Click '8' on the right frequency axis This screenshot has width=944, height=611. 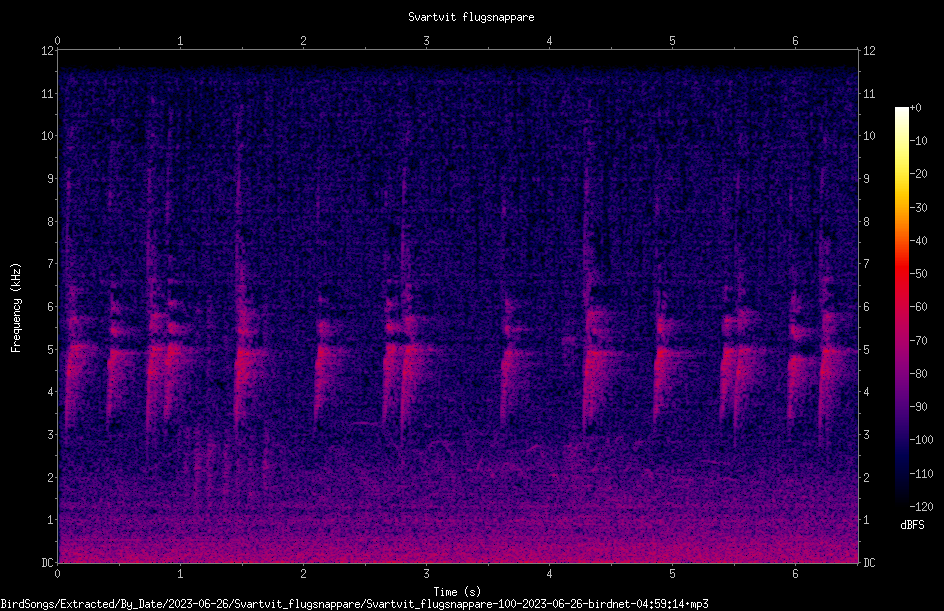866,222
